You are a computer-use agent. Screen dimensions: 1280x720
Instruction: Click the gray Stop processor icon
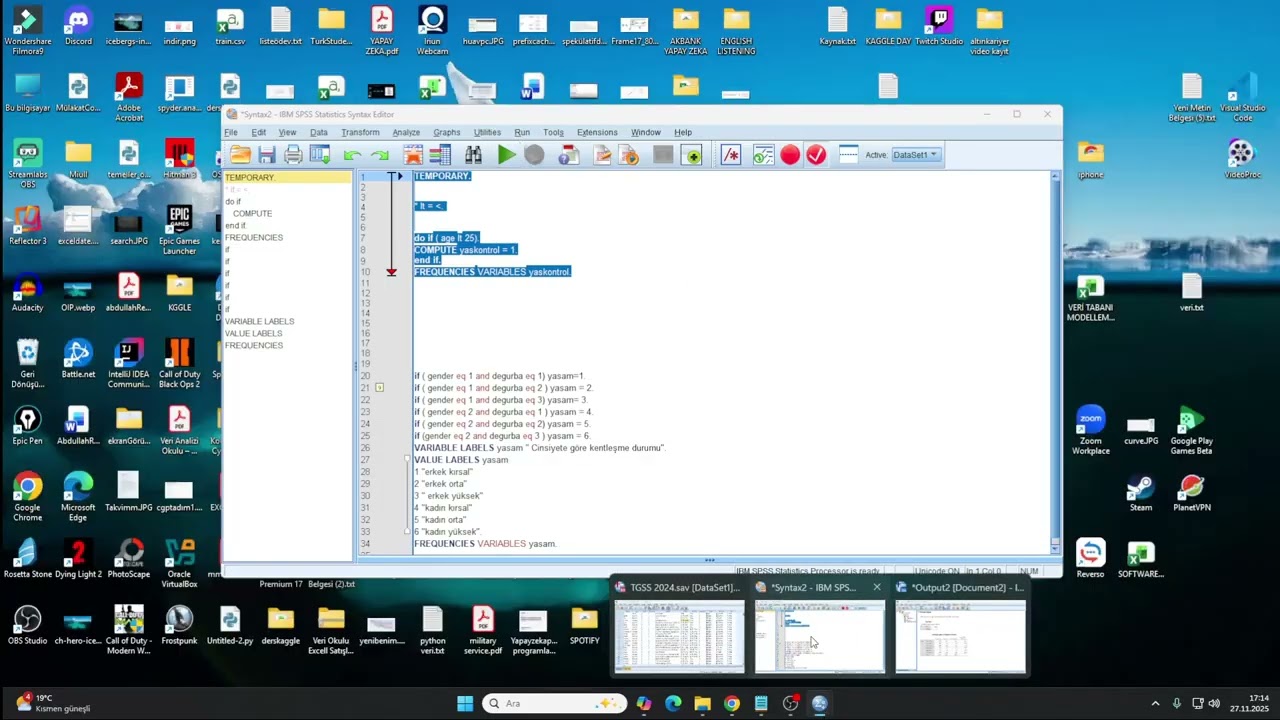click(x=534, y=155)
